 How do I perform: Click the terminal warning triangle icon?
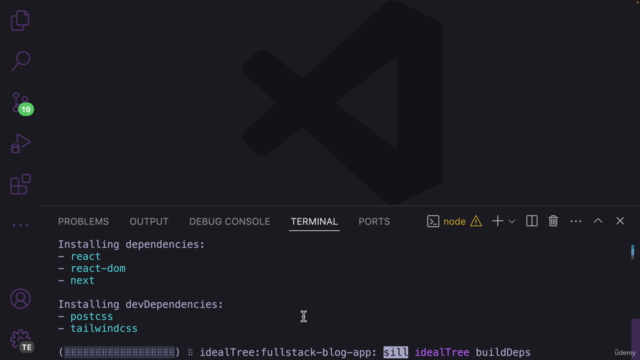click(476, 221)
